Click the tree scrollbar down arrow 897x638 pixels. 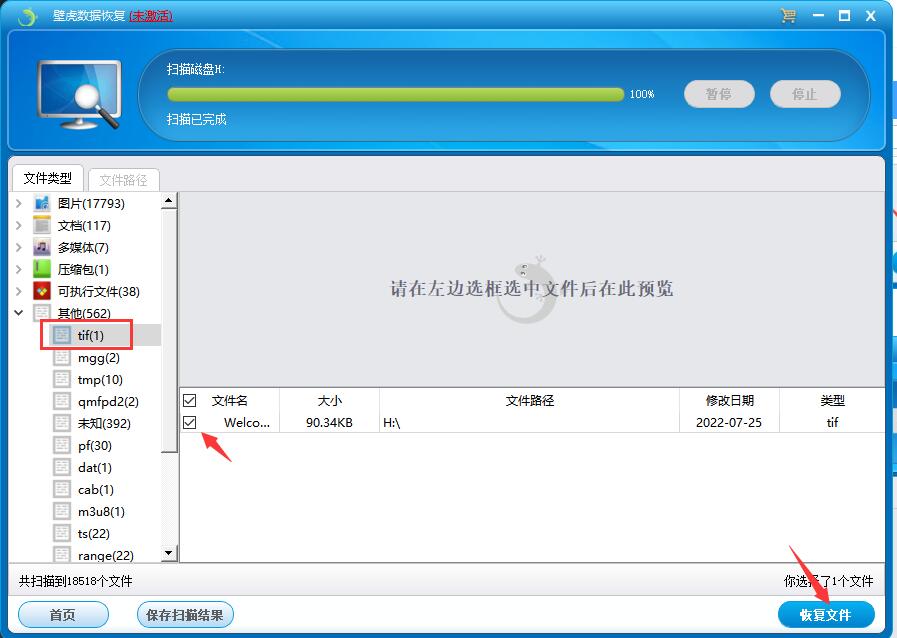[x=168, y=553]
